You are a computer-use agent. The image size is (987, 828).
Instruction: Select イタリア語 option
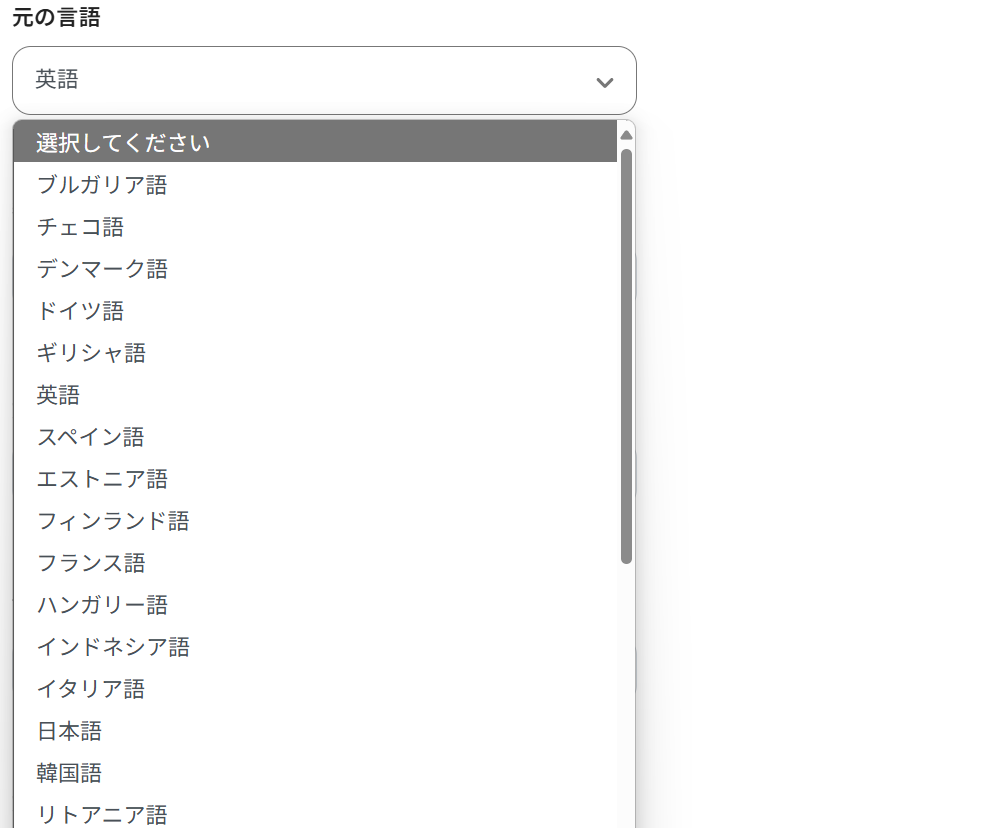315,689
